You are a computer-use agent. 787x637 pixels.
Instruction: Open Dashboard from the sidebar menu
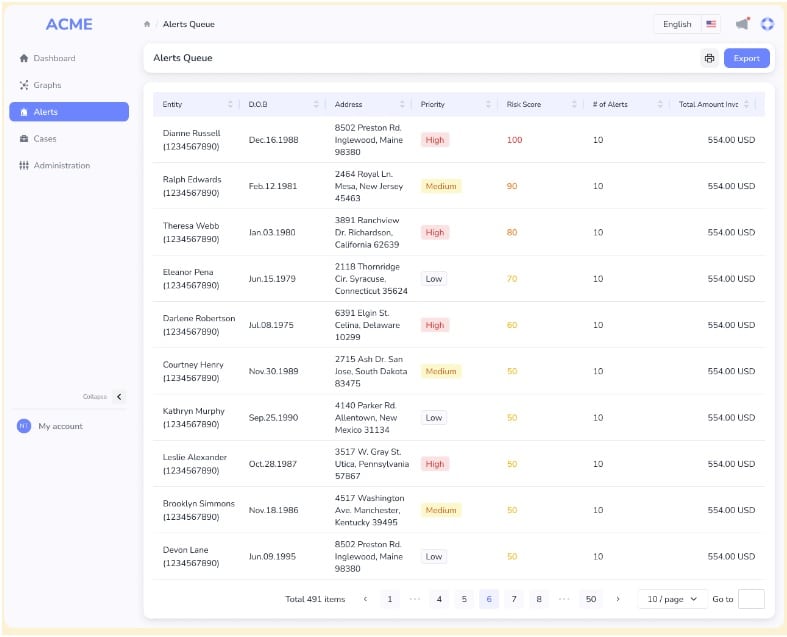point(54,58)
